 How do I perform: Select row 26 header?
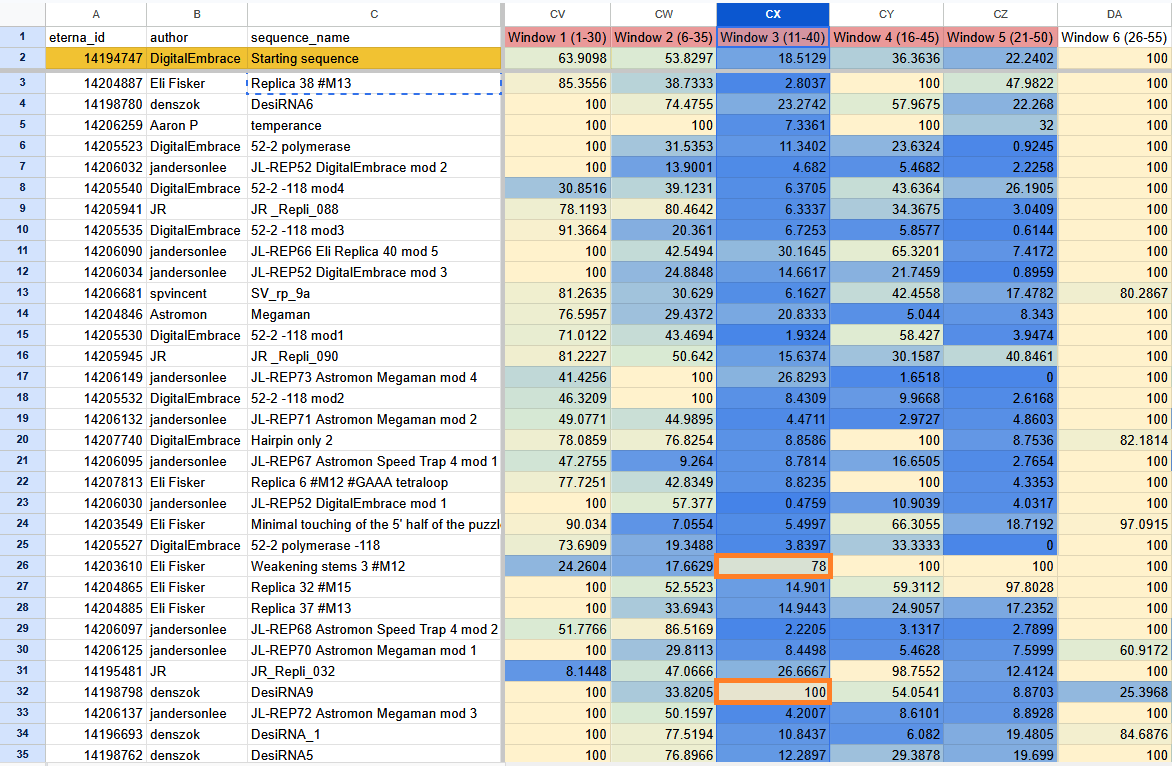(x=22, y=566)
